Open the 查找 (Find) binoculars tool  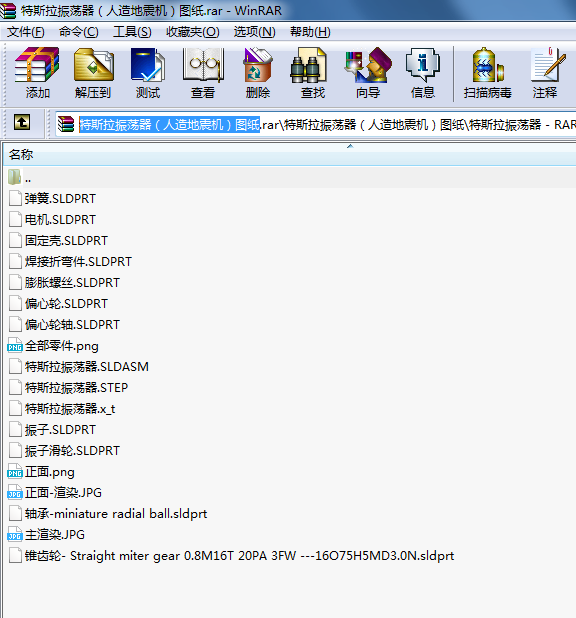pyautogui.click(x=309, y=65)
